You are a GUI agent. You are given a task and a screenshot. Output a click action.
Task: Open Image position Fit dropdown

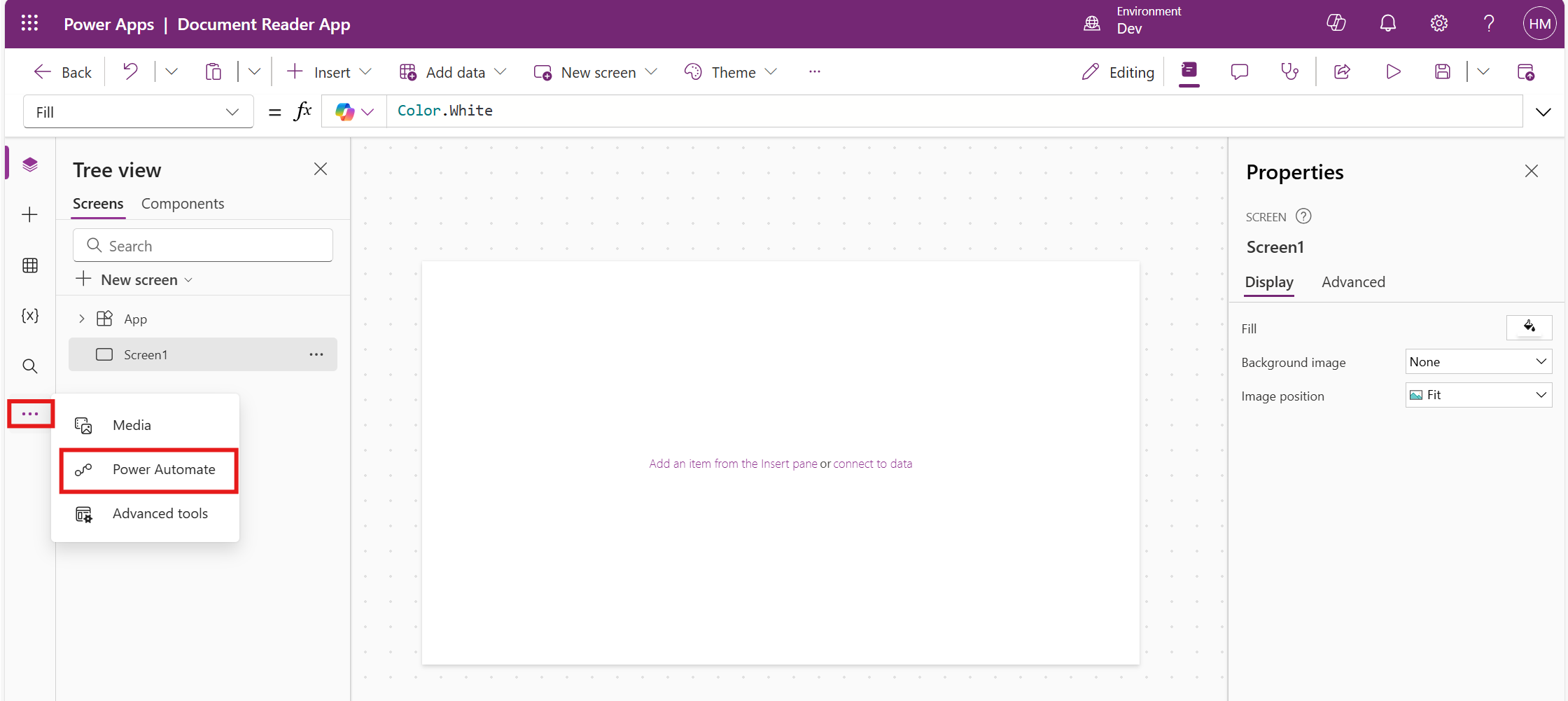pyautogui.click(x=1478, y=395)
